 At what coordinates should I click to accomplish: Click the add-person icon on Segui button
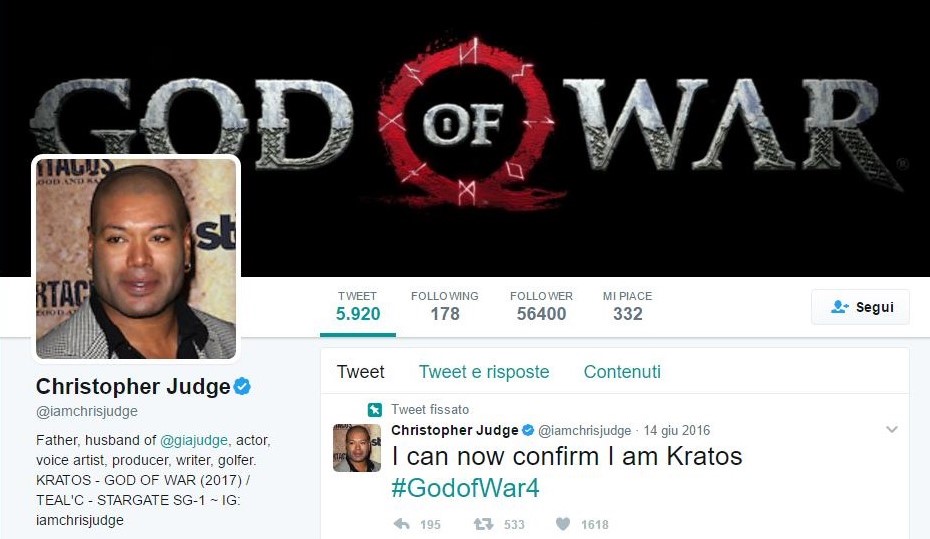click(840, 307)
